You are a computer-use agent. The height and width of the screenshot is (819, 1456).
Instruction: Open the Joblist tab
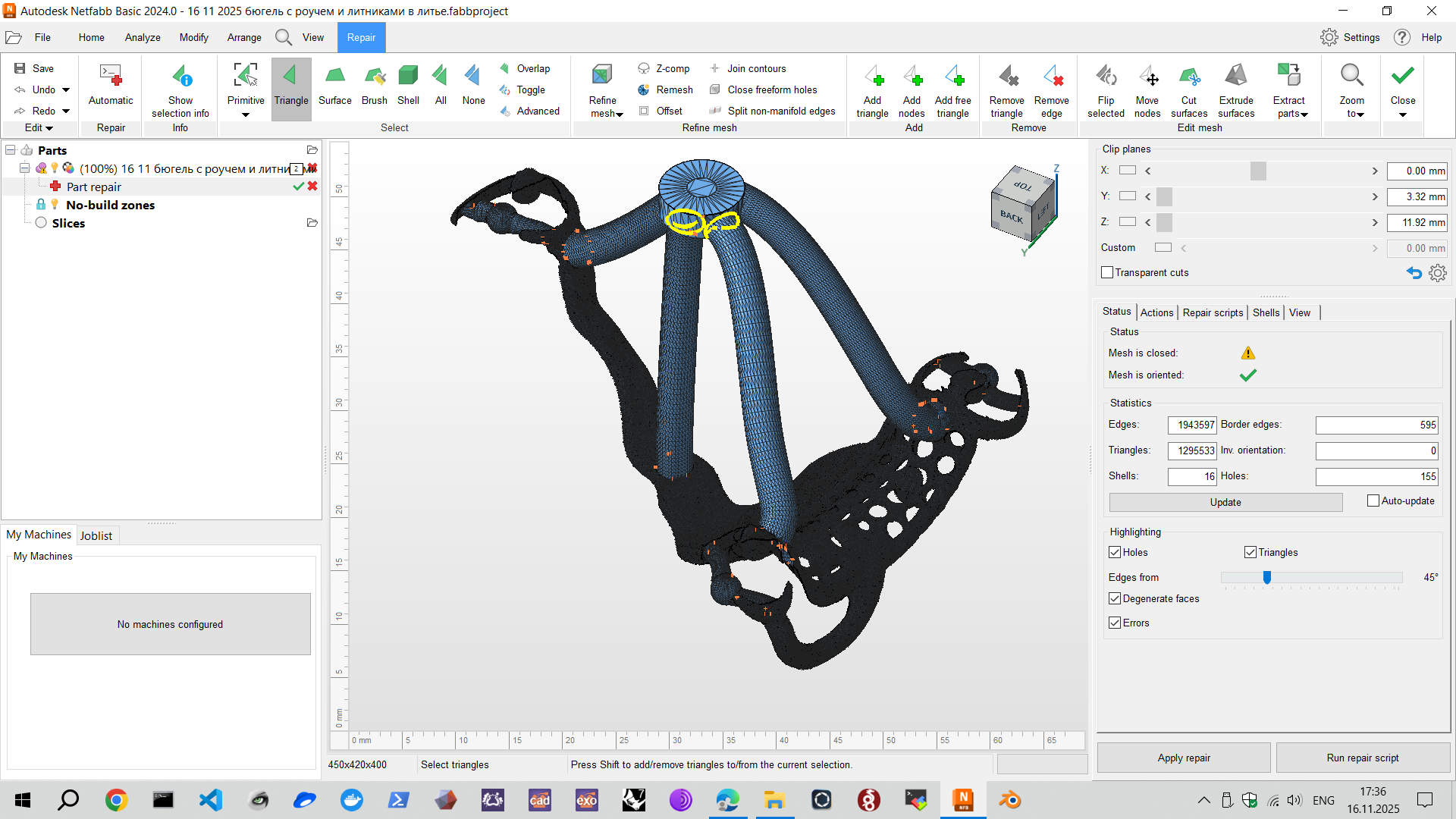pyautogui.click(x=97, y=535)
